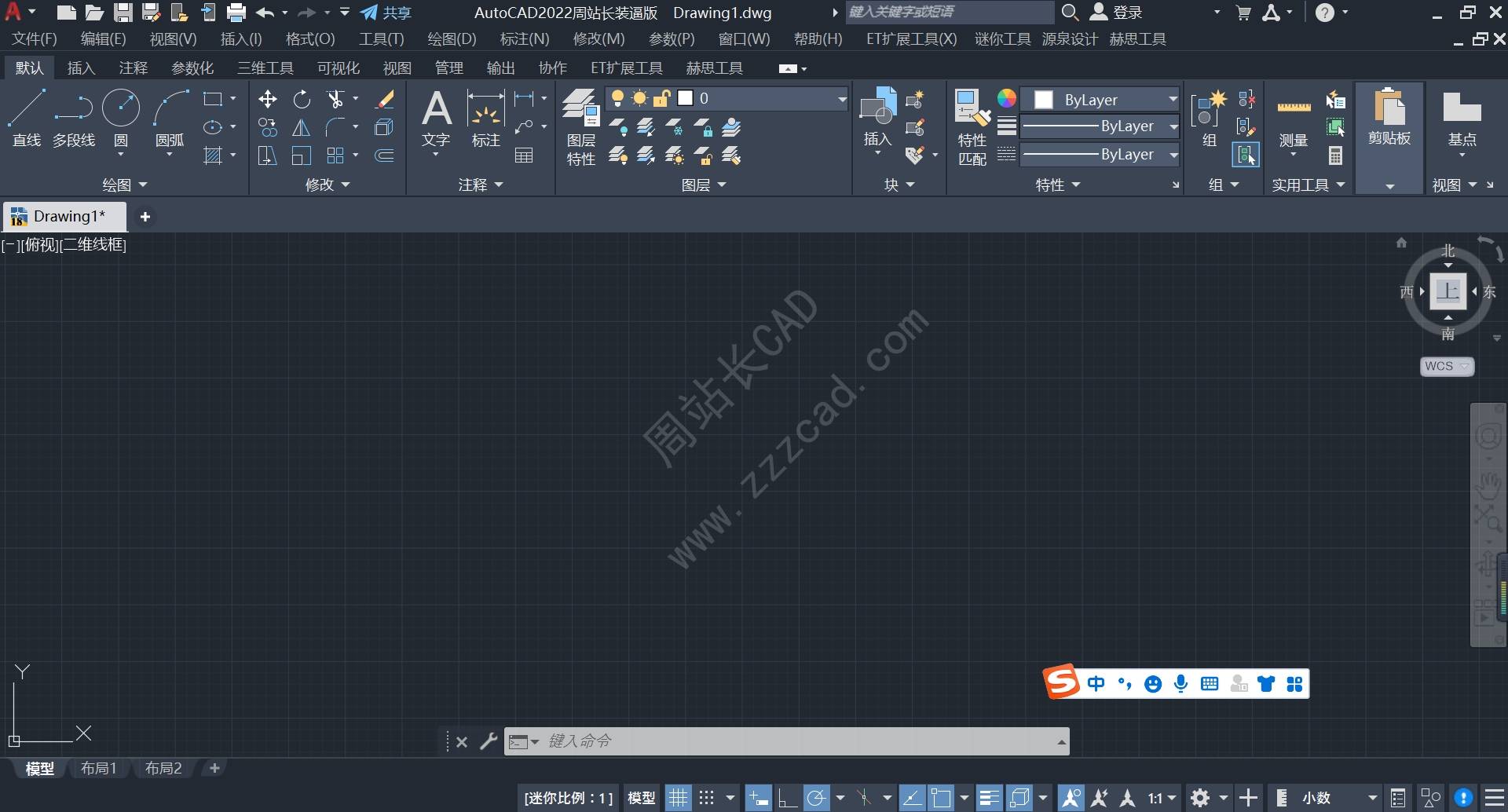Click the Rotate tool icon
1508x812 pixels.
point(302,99)
